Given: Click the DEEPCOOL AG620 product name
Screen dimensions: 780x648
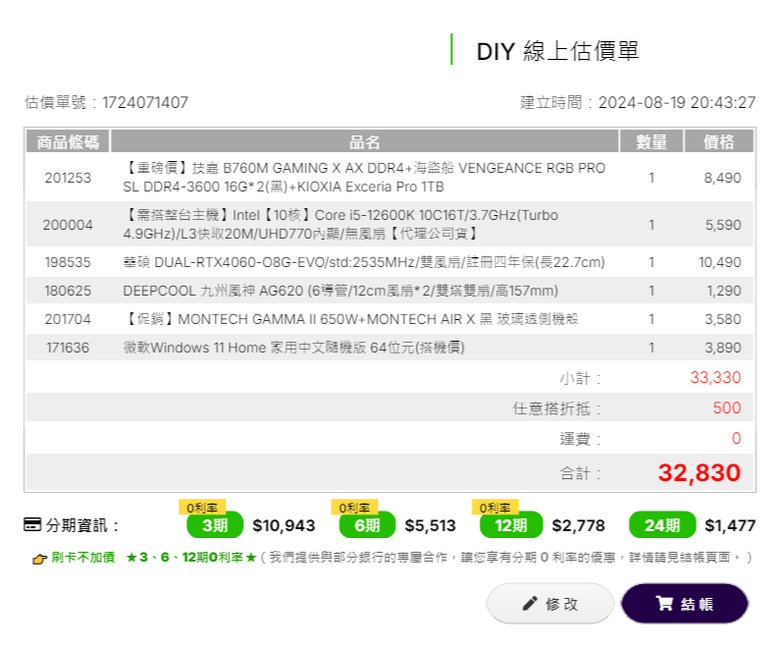Looking at the screenshot, I should [341, 290].
